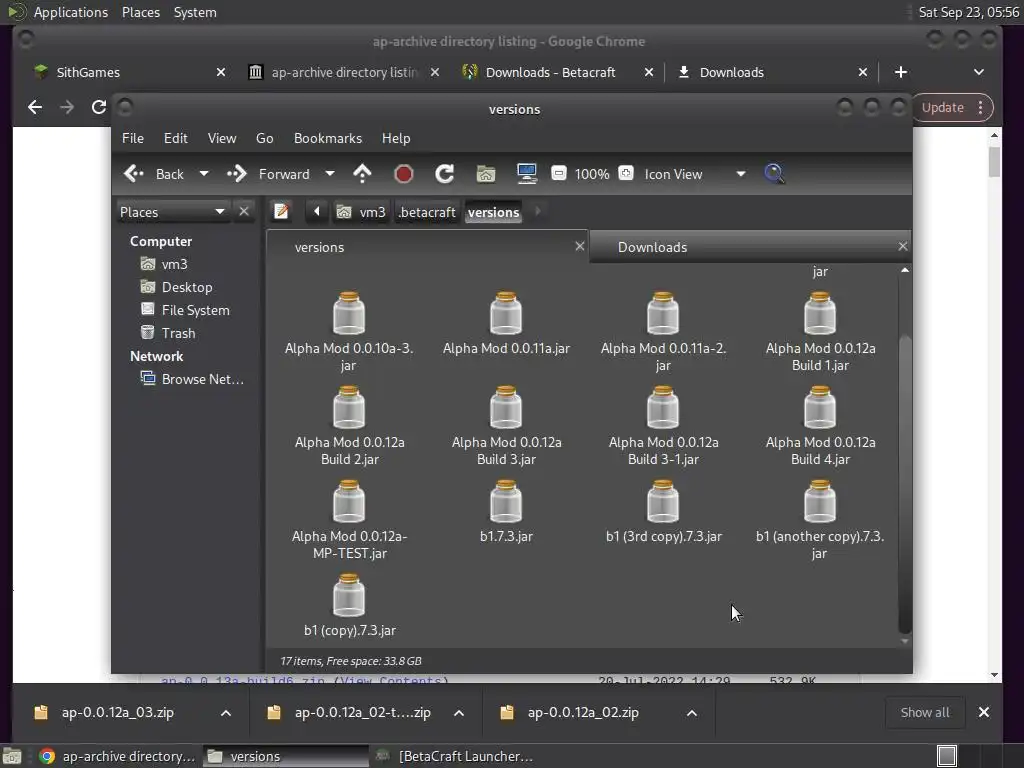The width and height of the screenshot is (1024, 768).
Task: Select Alpha Mod 0.0.12a Build 3-1.jar
Action: [663, 426]
